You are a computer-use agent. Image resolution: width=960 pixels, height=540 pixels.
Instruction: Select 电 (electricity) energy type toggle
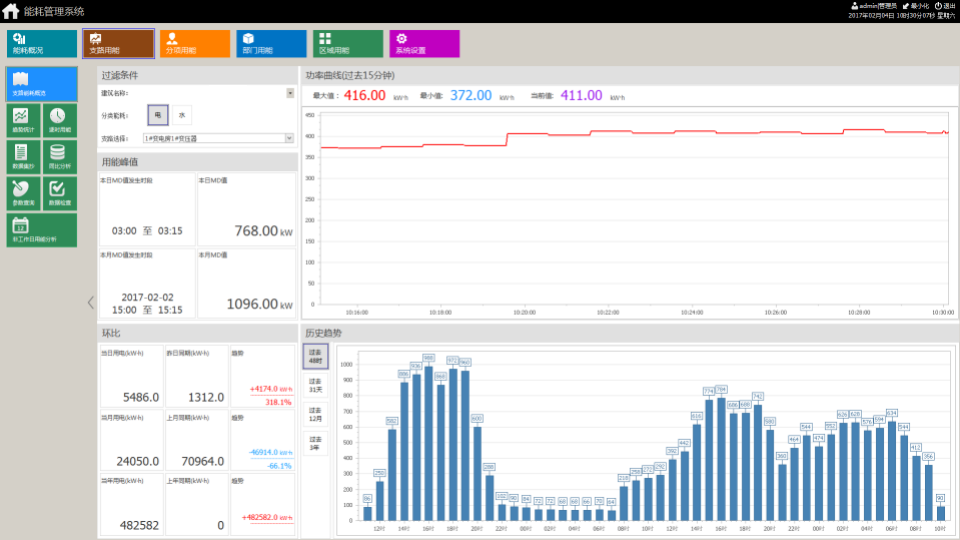click(158, 116)
